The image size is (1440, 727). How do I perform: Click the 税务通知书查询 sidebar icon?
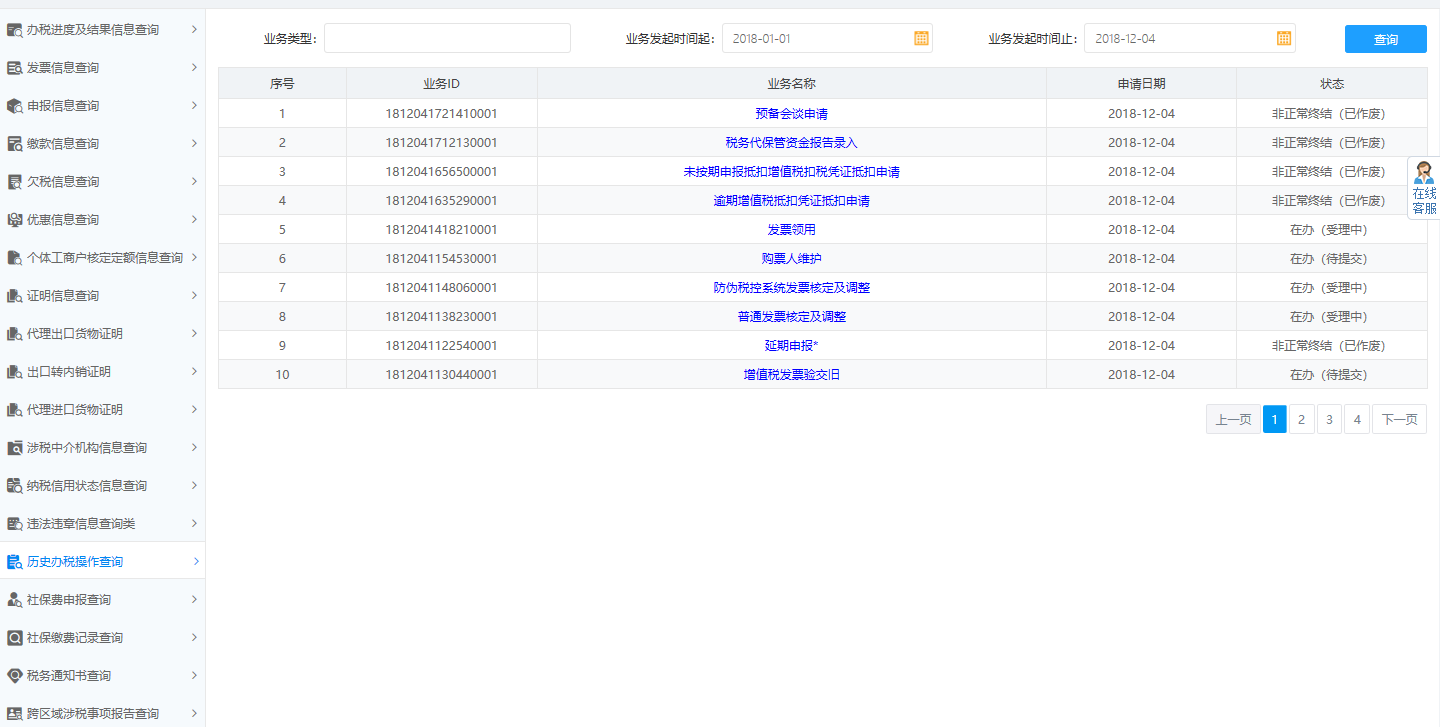coord(14,675)
